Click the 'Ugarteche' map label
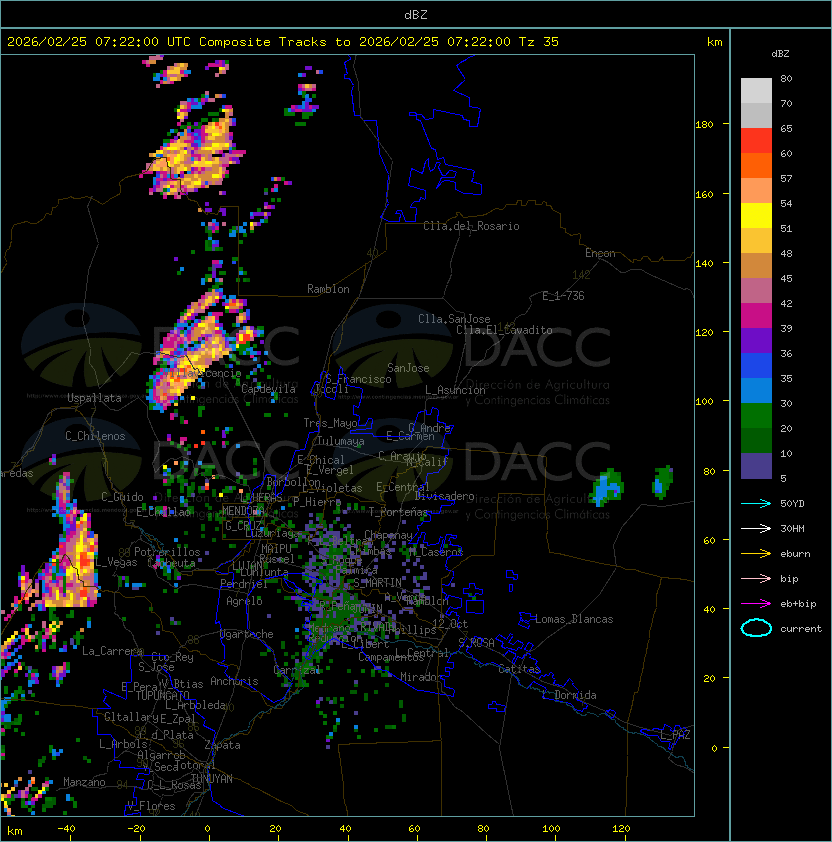832x842 pixels. tap(247, 634)
